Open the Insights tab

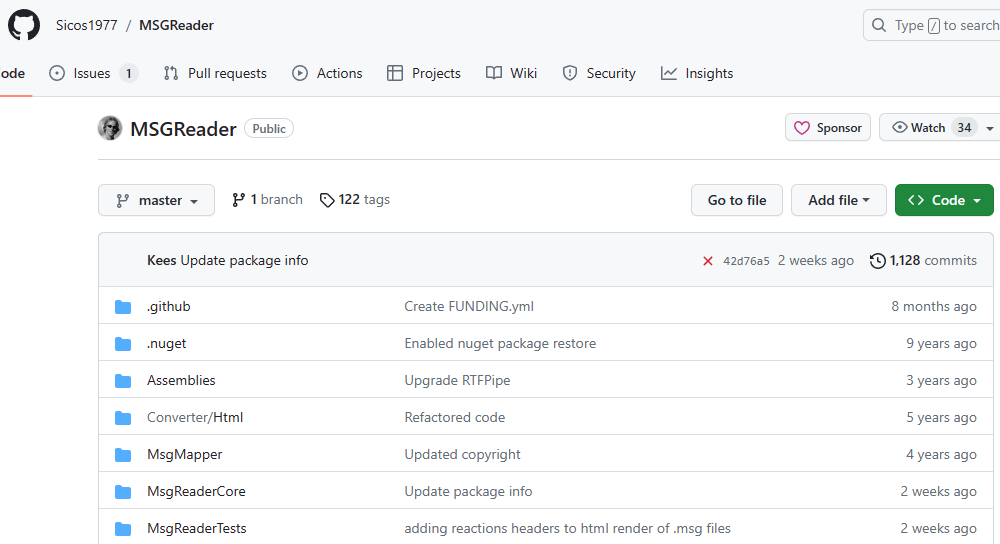[697, 73]
